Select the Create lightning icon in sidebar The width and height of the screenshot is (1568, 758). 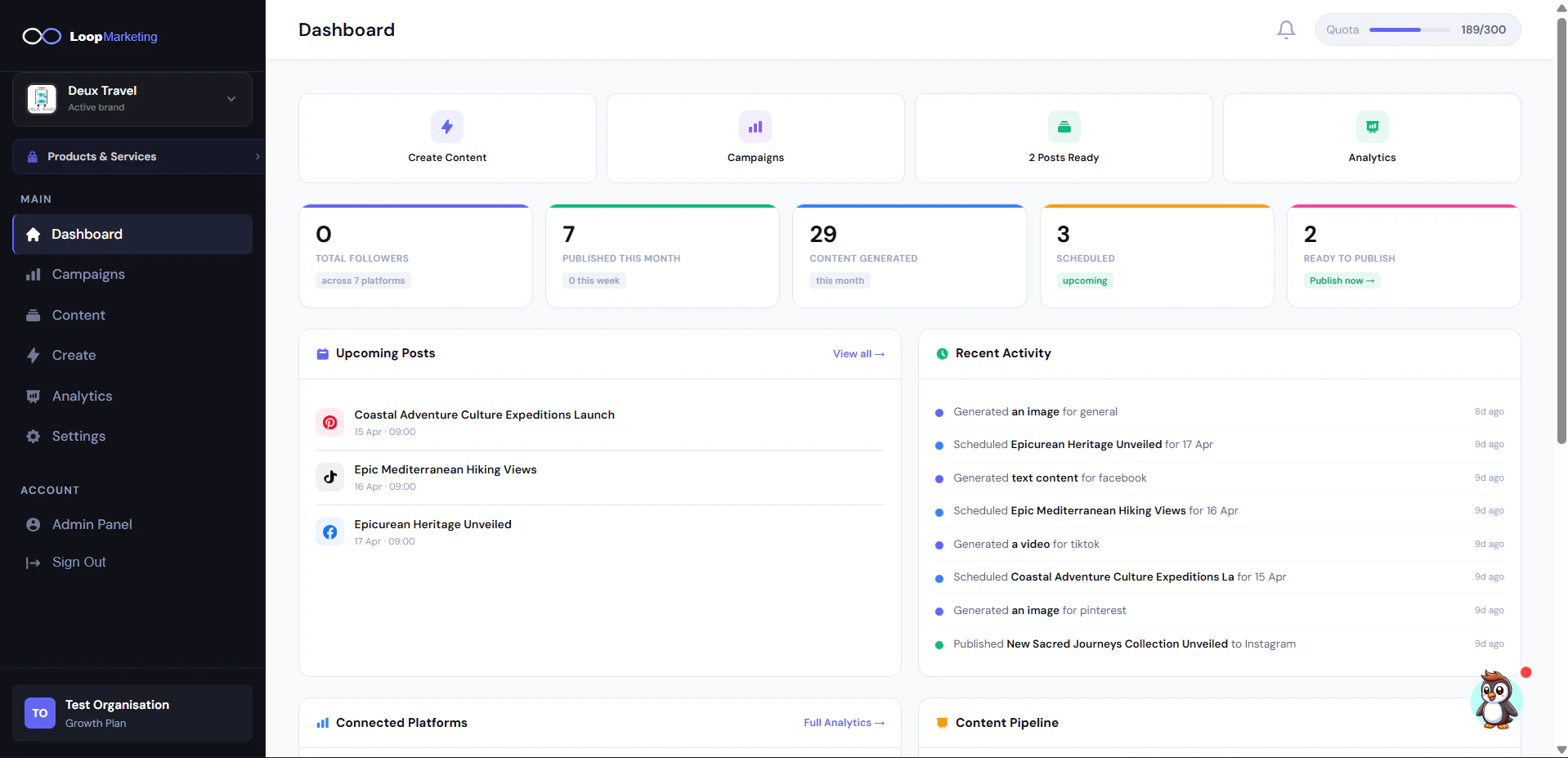point(33,356)
